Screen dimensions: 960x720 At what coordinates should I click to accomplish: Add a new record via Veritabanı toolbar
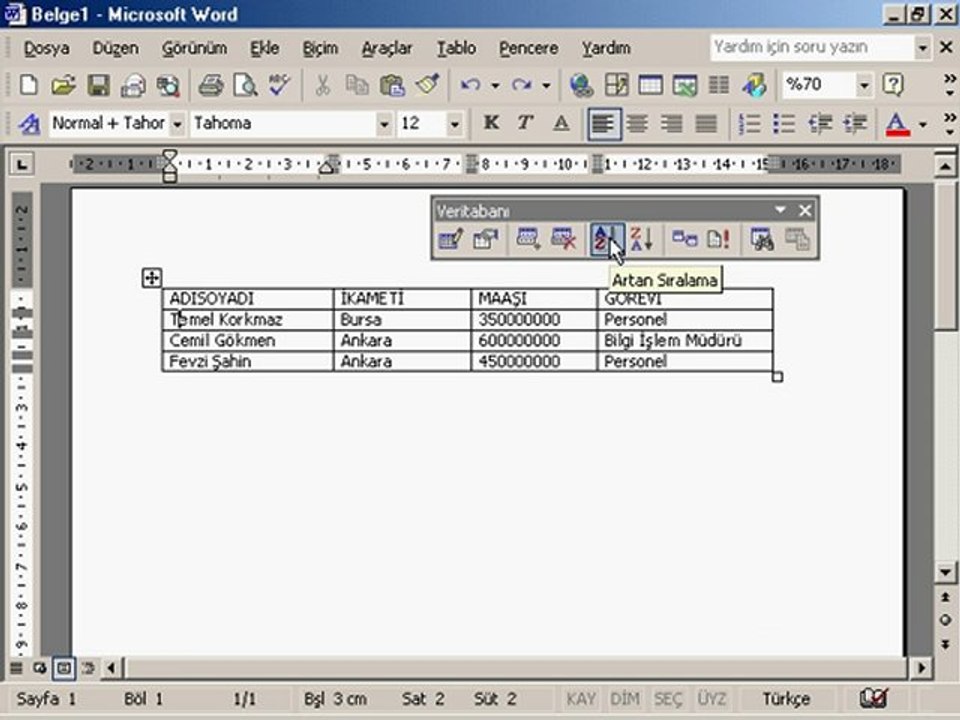[528, 239]
